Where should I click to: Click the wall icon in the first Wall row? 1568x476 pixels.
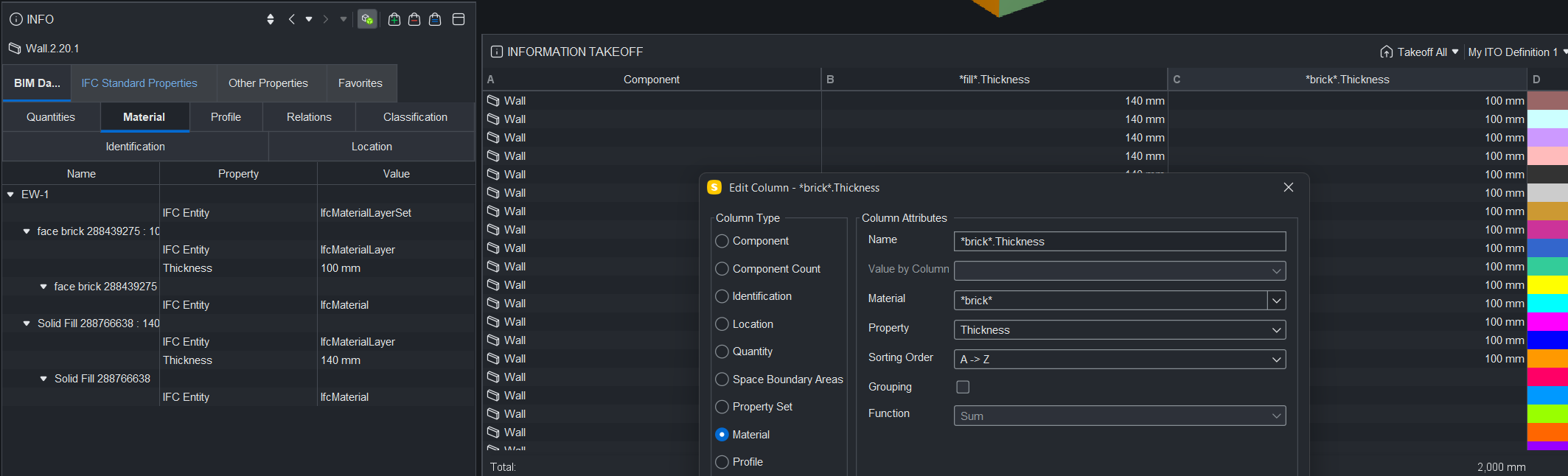click(x=493, y=101)
